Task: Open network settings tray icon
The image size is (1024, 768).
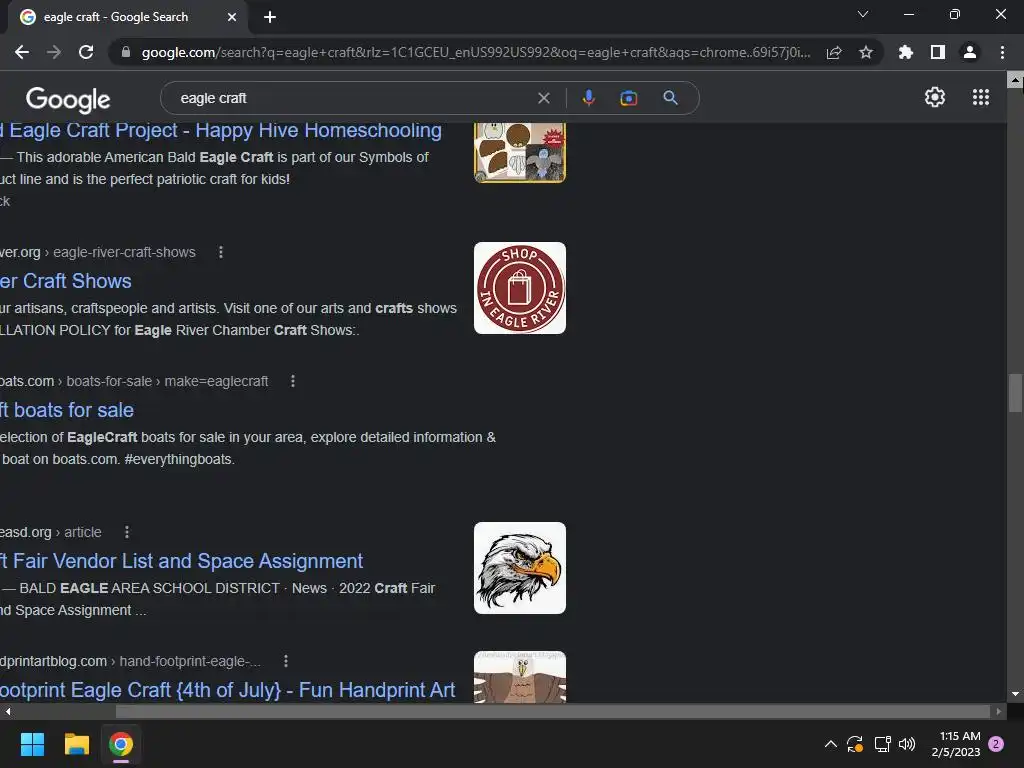Action: pos(882,744)
